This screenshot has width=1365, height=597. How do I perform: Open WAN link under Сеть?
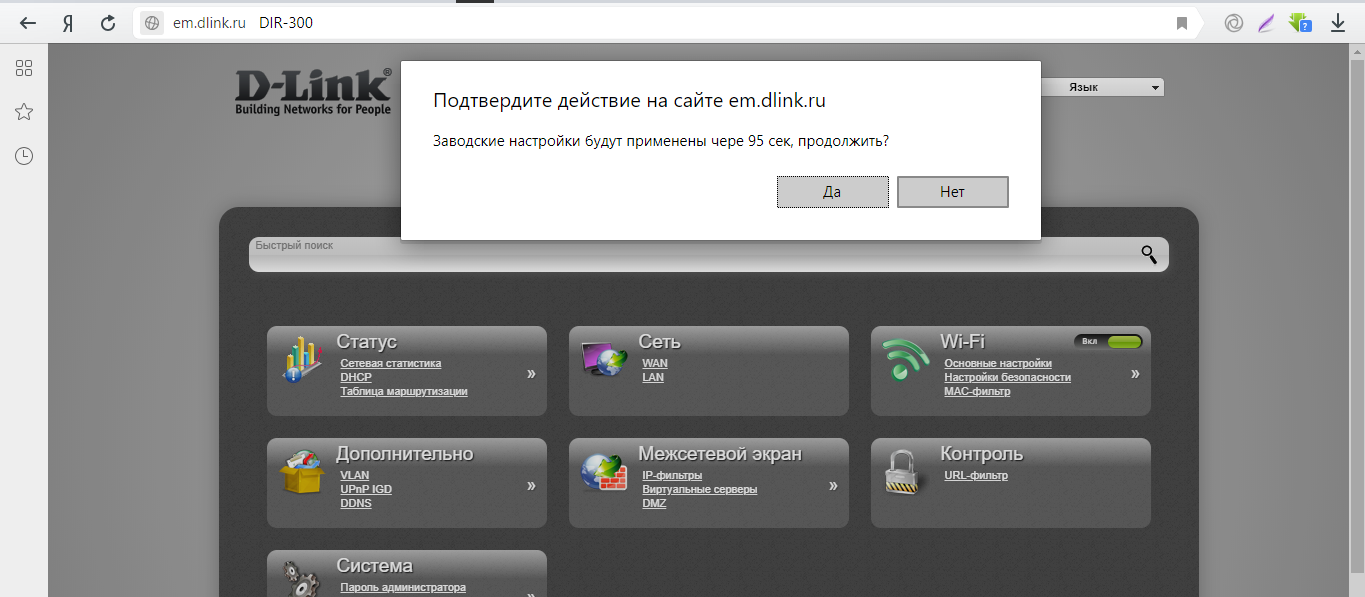pos(655,364)
